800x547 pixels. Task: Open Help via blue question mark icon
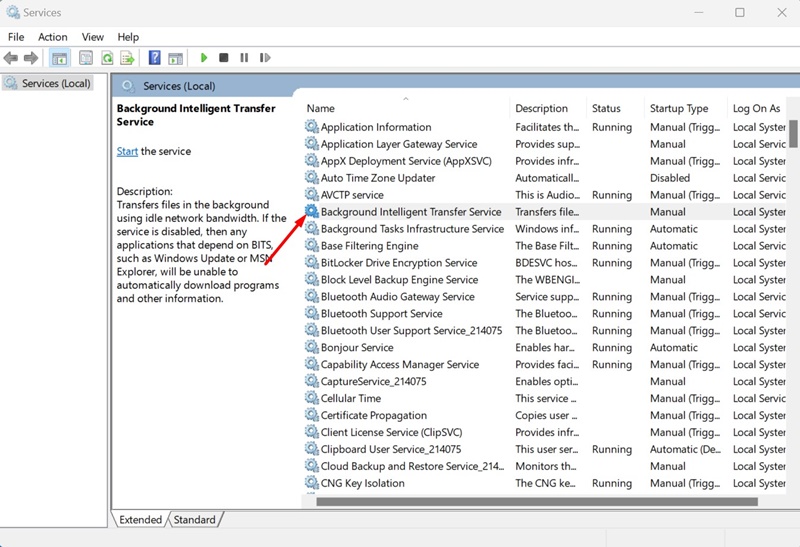coord(154,59)
